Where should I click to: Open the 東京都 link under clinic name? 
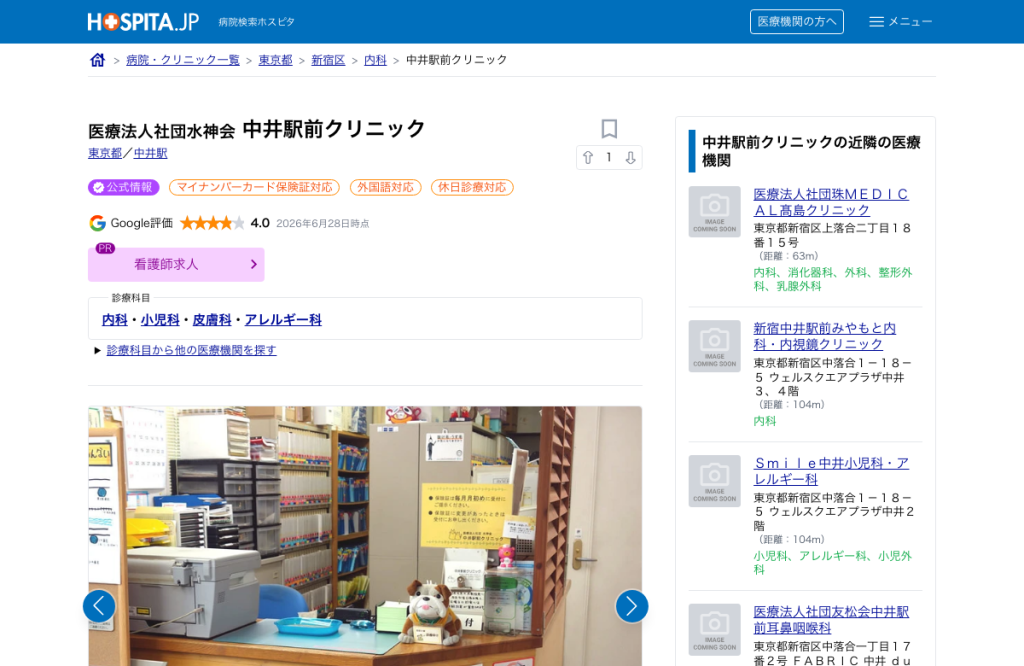pos(105,153)
